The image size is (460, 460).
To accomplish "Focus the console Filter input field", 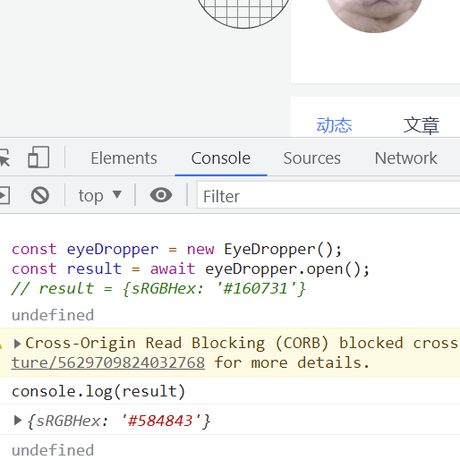I will [329, 195].
